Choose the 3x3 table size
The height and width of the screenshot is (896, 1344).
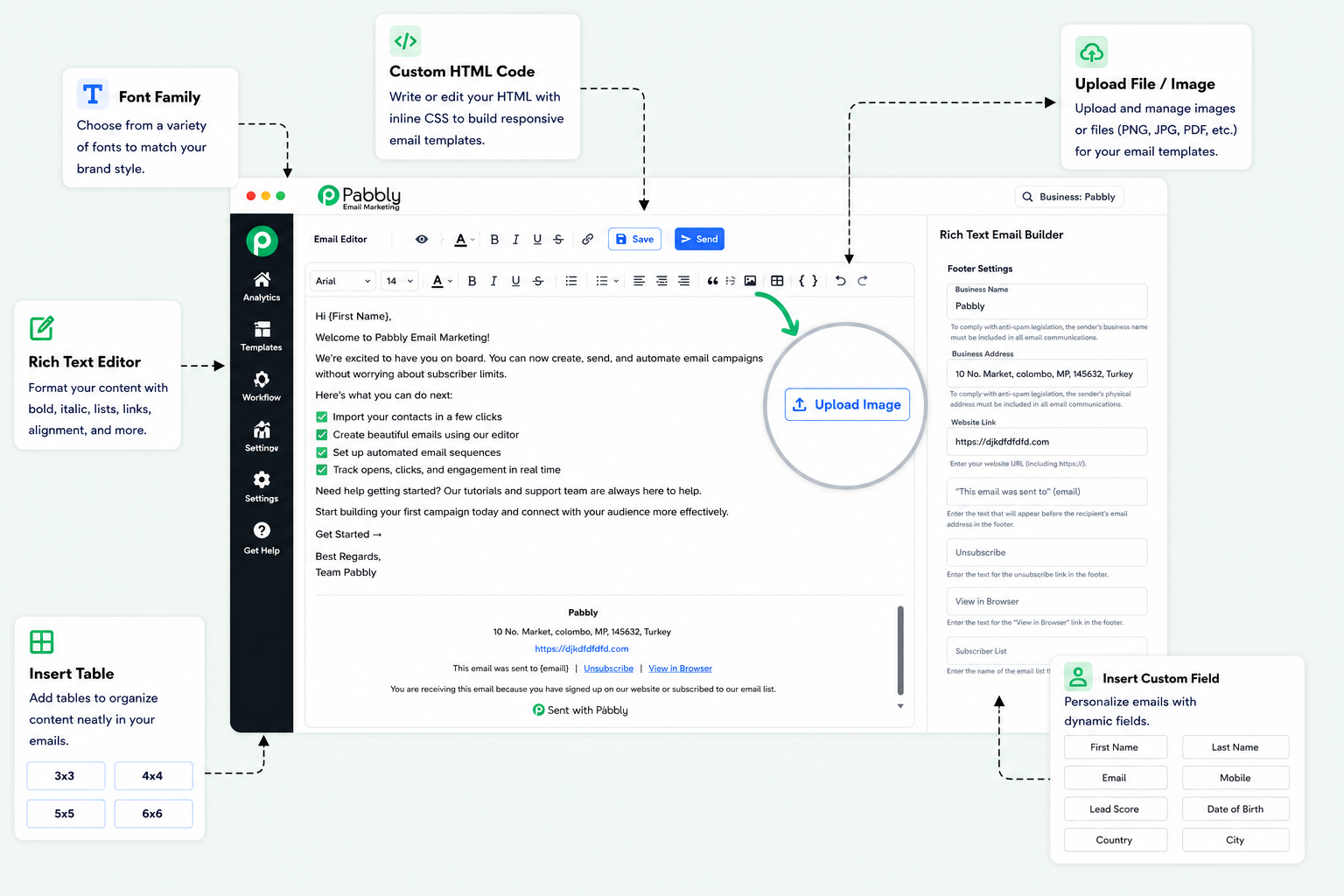tap(66, 776)
